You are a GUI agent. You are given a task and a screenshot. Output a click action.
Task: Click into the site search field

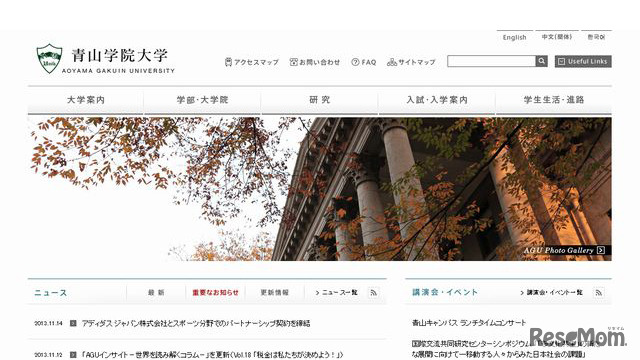(x=491, y=61)
